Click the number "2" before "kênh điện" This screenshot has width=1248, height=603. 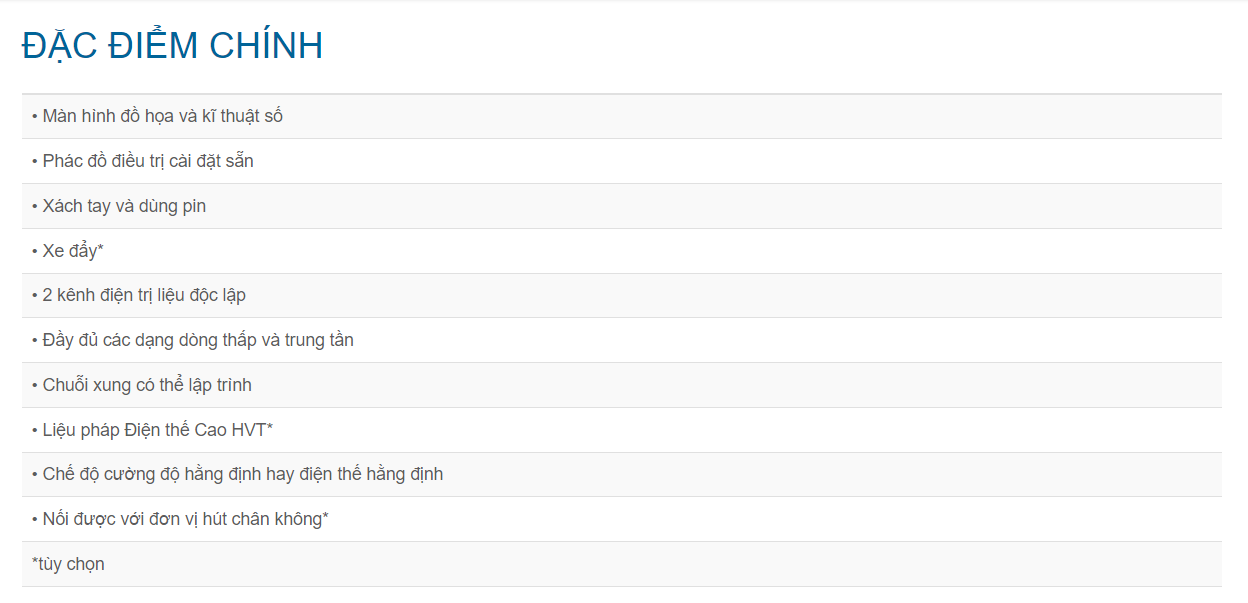click(48, 295)
